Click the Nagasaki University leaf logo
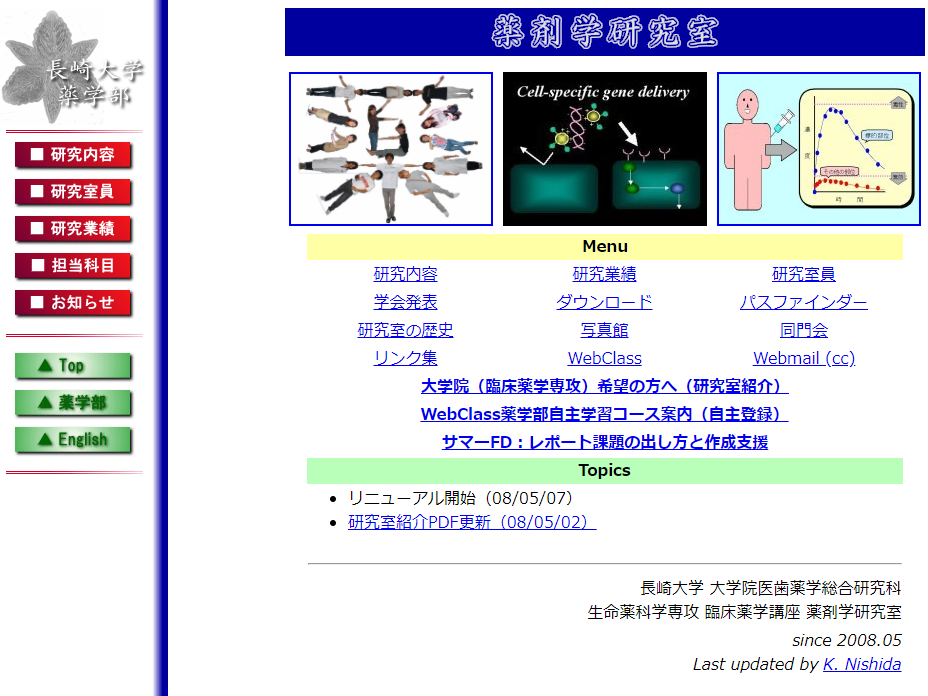This screenshot has width=928, height=696. coord(72,69)
